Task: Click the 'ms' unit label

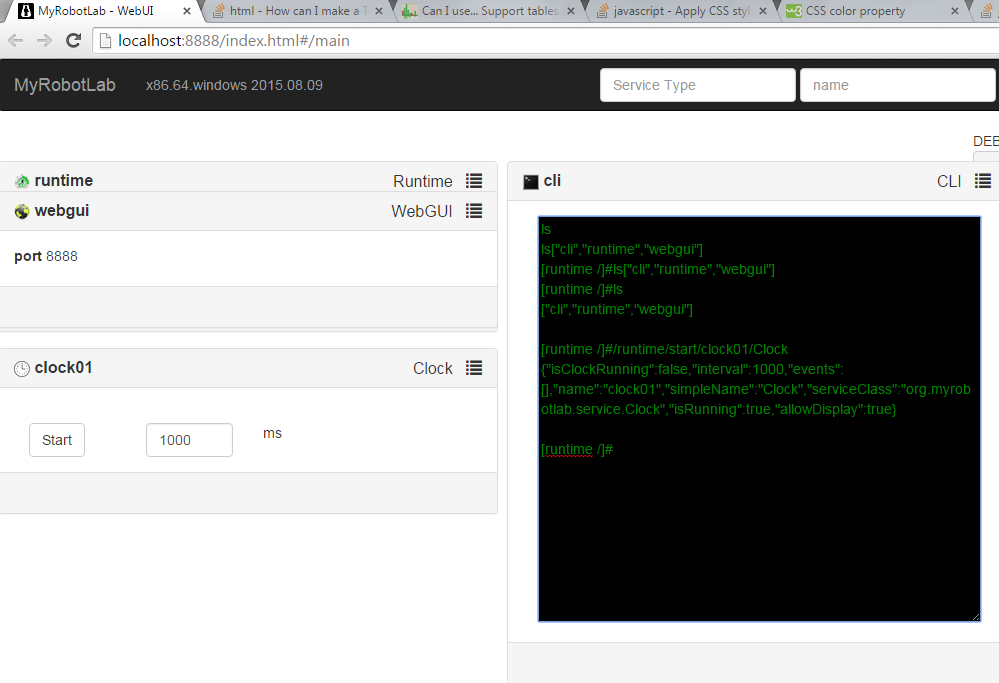Action: click(272, 433)
